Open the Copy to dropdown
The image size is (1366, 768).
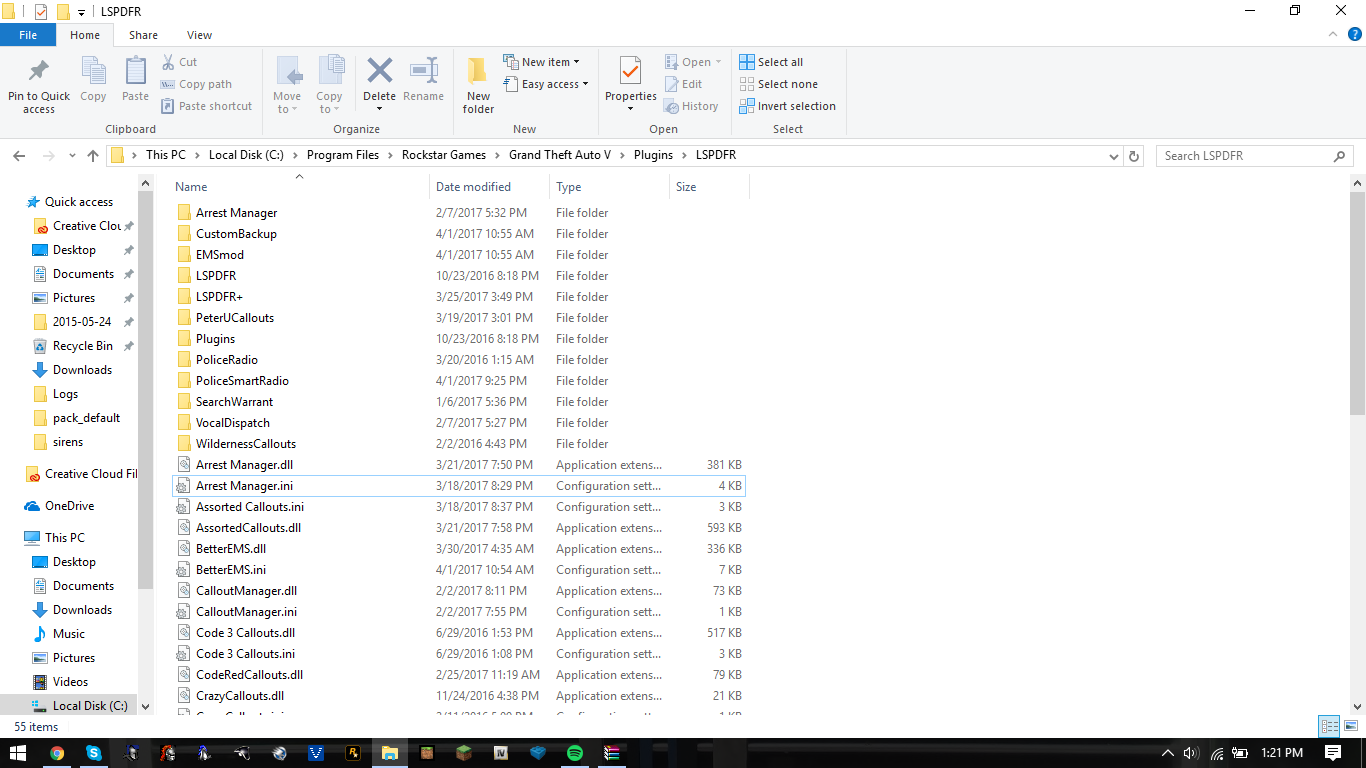pos(330,85)
